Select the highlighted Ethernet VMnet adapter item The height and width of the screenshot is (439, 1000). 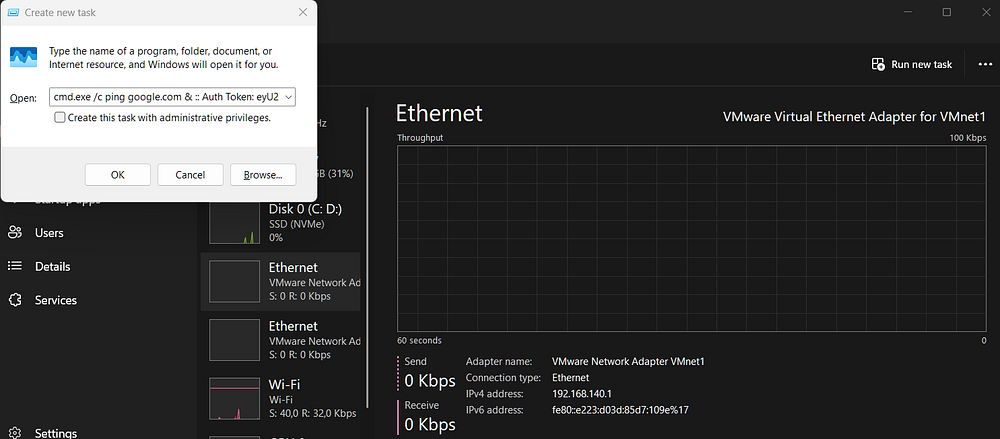point(281,281)
